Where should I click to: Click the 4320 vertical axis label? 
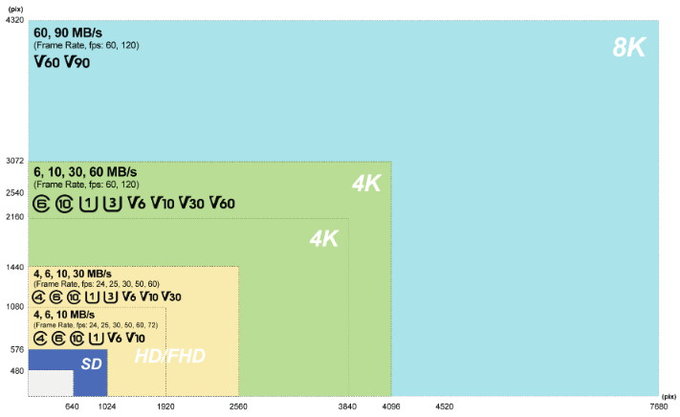[15, 20]
